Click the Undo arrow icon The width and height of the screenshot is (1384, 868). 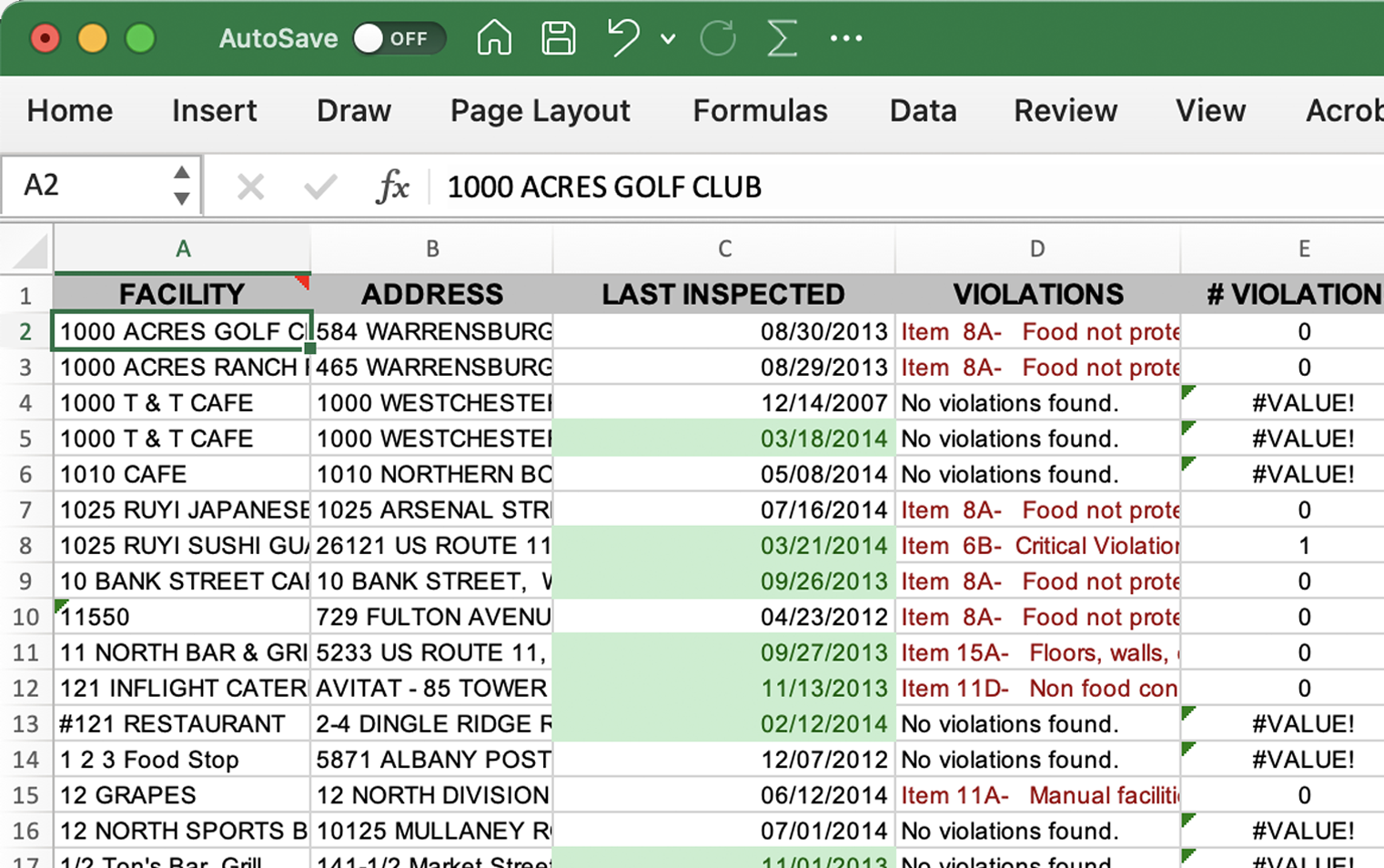click(623, 38)
